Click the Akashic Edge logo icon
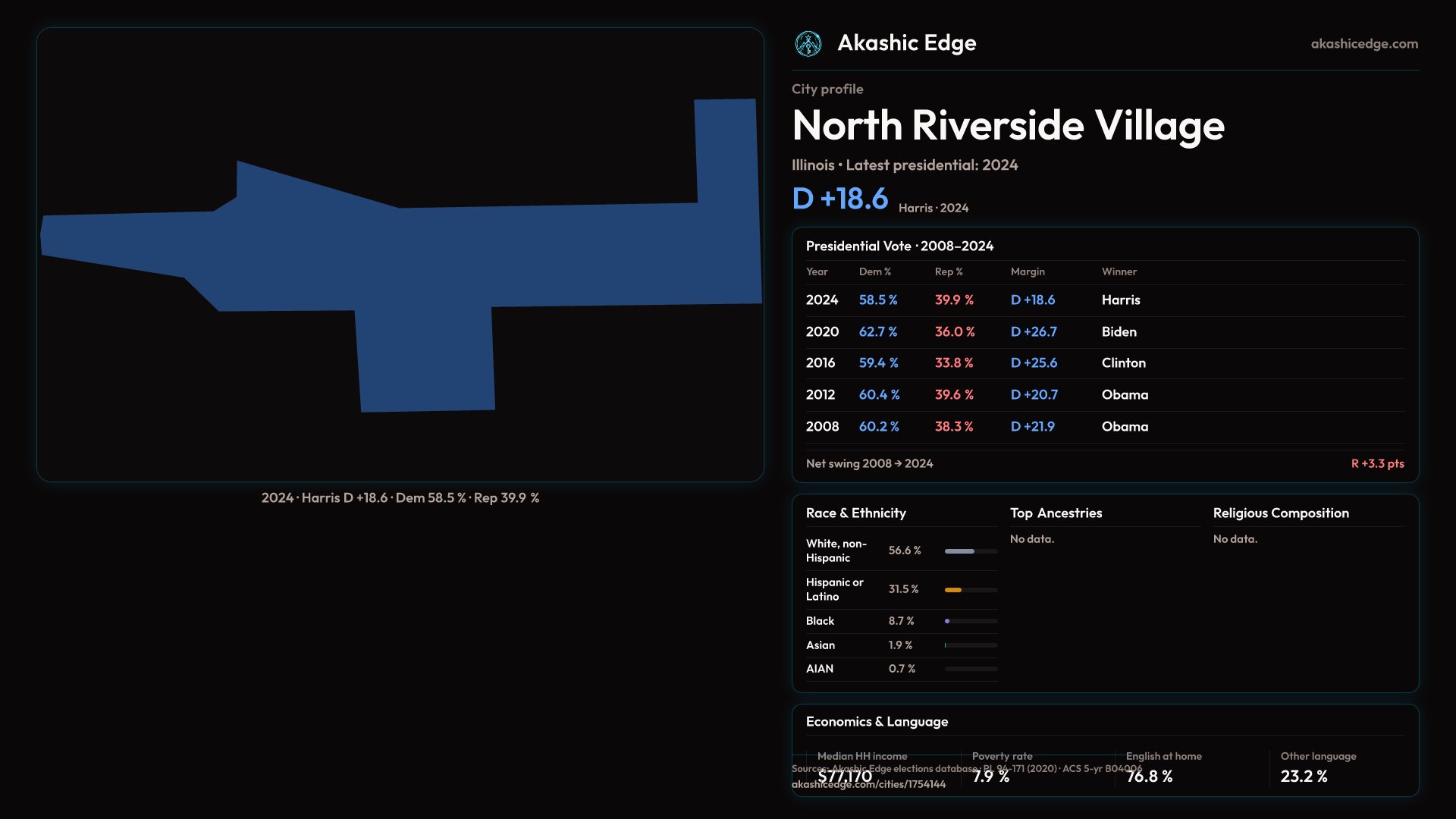 pos(808,44)
